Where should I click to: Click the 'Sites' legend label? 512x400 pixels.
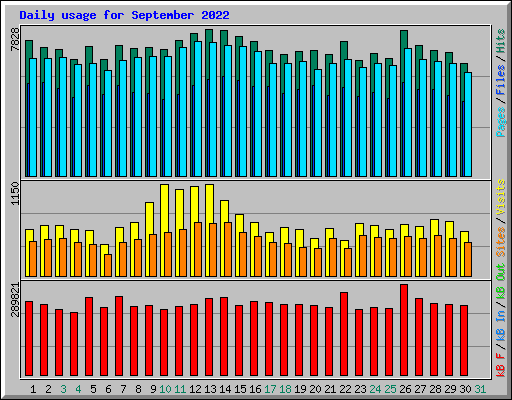[501, 242]
